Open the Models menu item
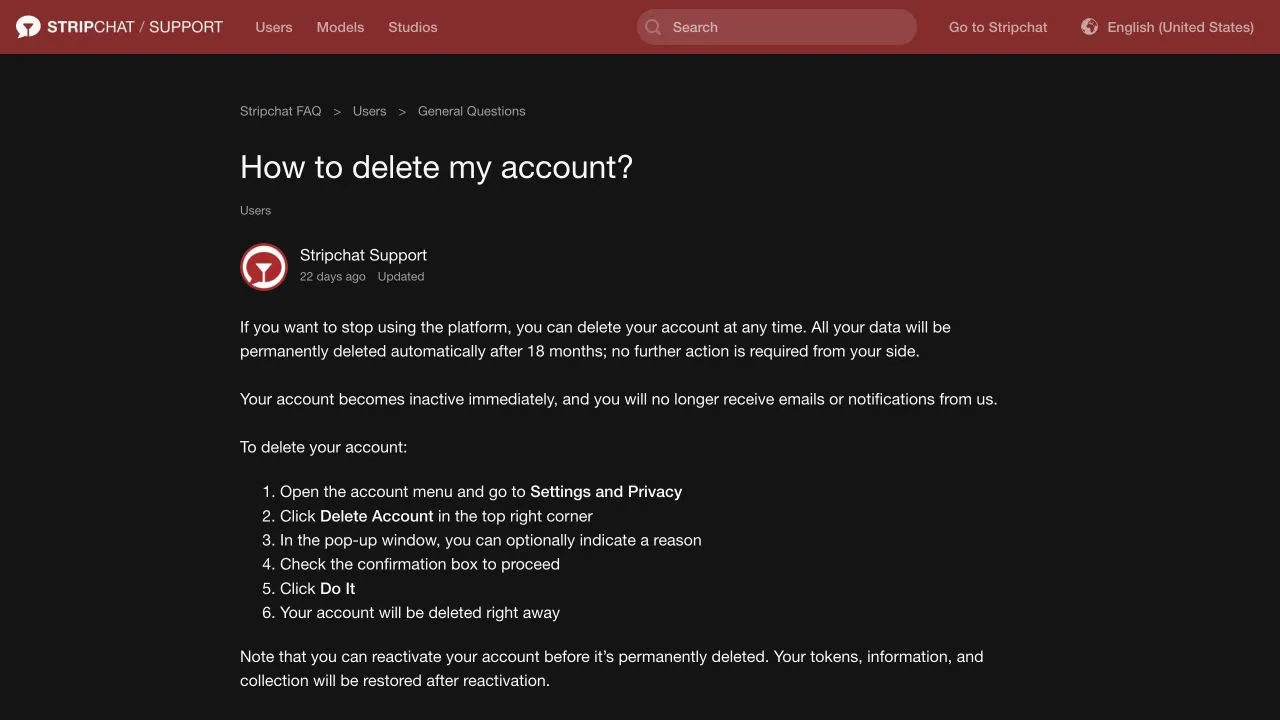 [340, 27]
